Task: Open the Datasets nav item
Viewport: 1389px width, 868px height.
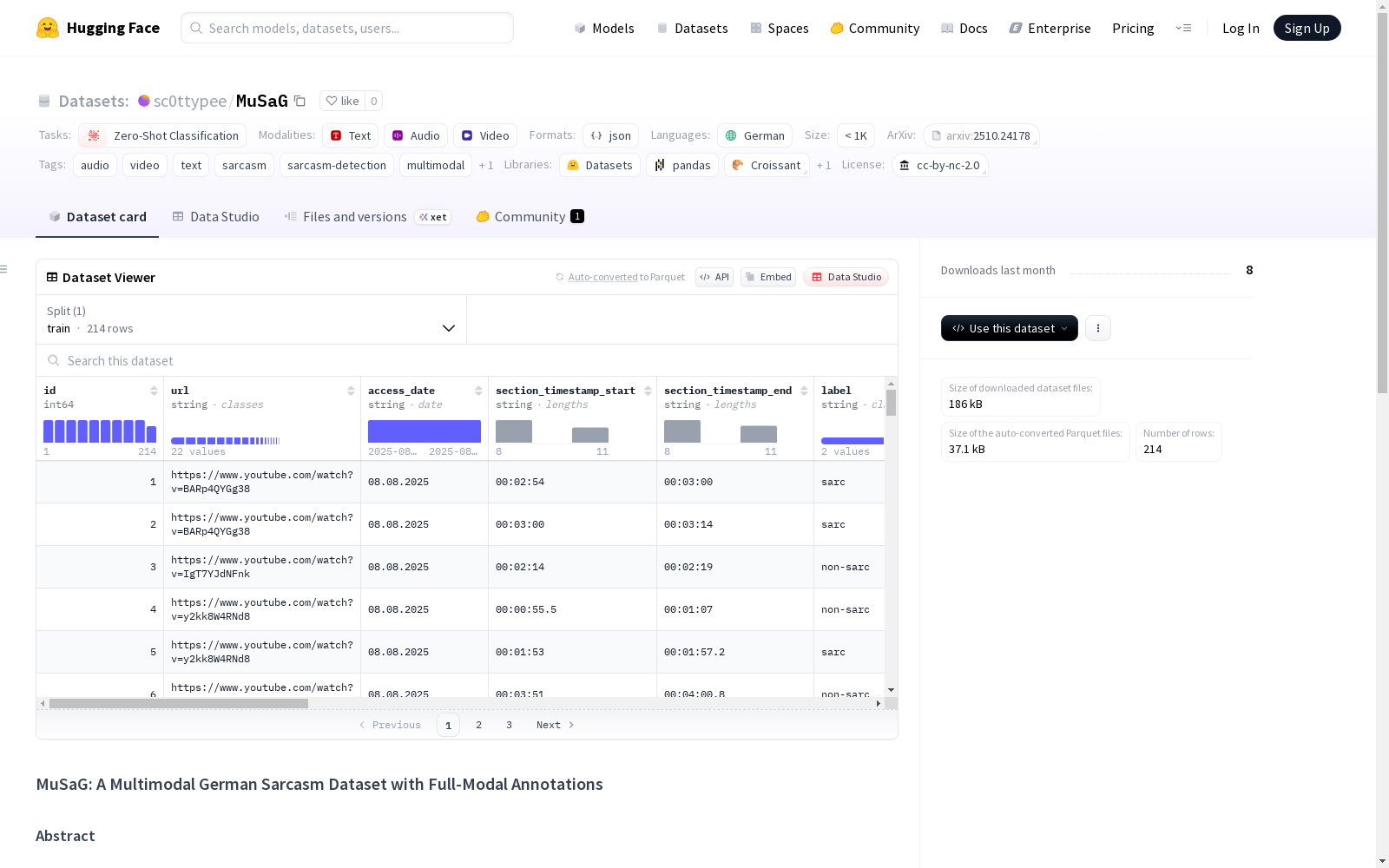Action: tap(692, 28)
